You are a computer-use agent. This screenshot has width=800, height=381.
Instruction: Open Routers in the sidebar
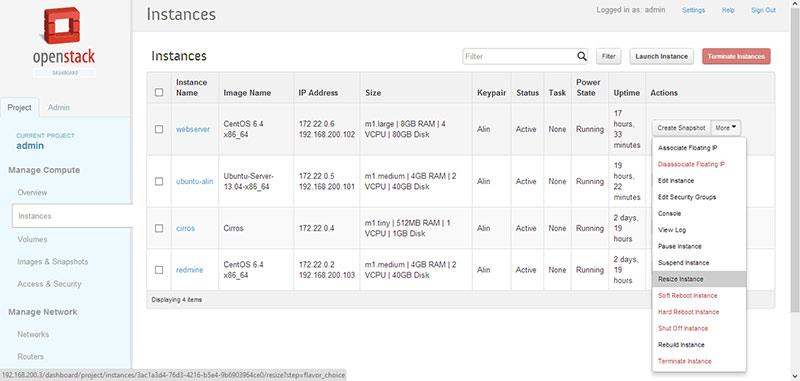(31, 357)
